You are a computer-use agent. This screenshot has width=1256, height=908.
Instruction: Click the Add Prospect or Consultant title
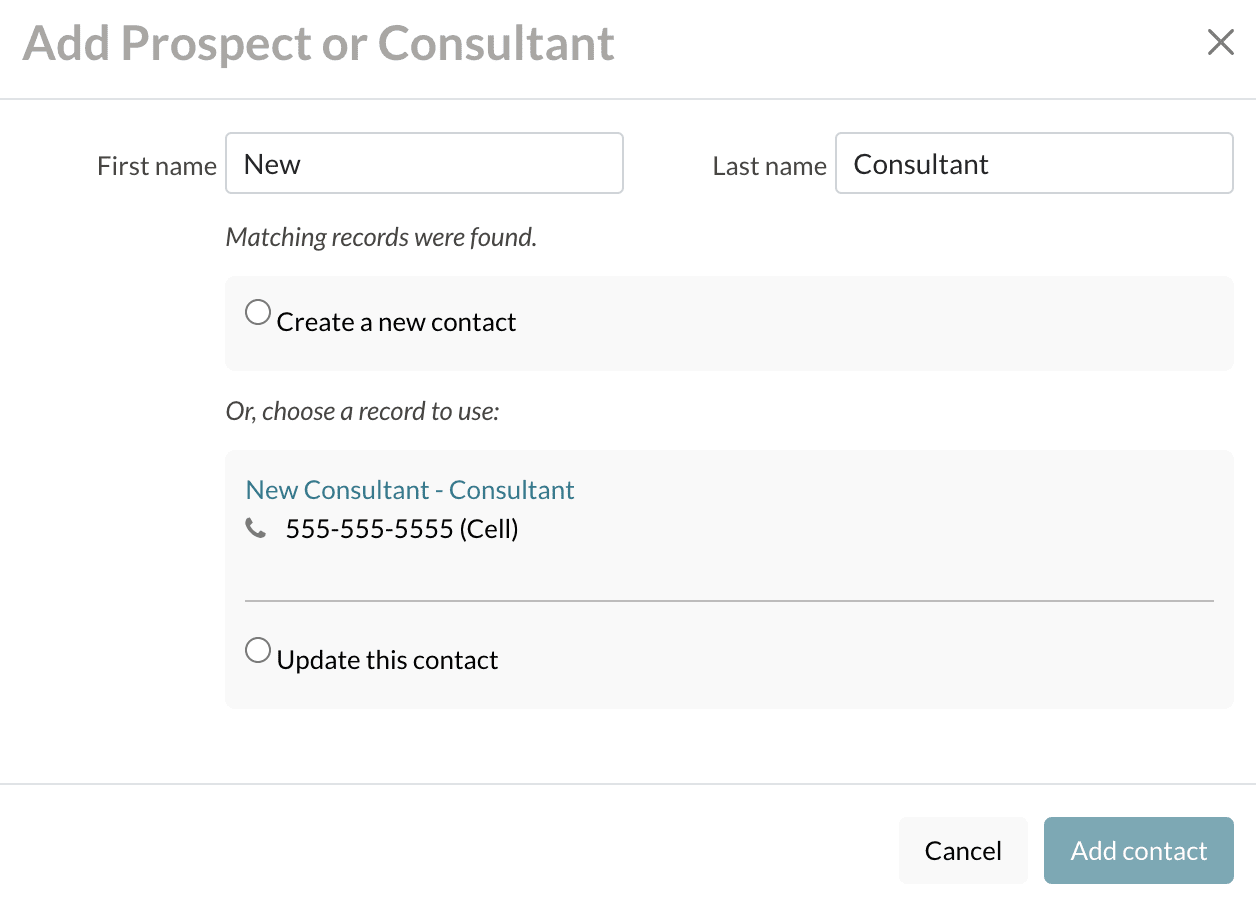coord(318,44)
